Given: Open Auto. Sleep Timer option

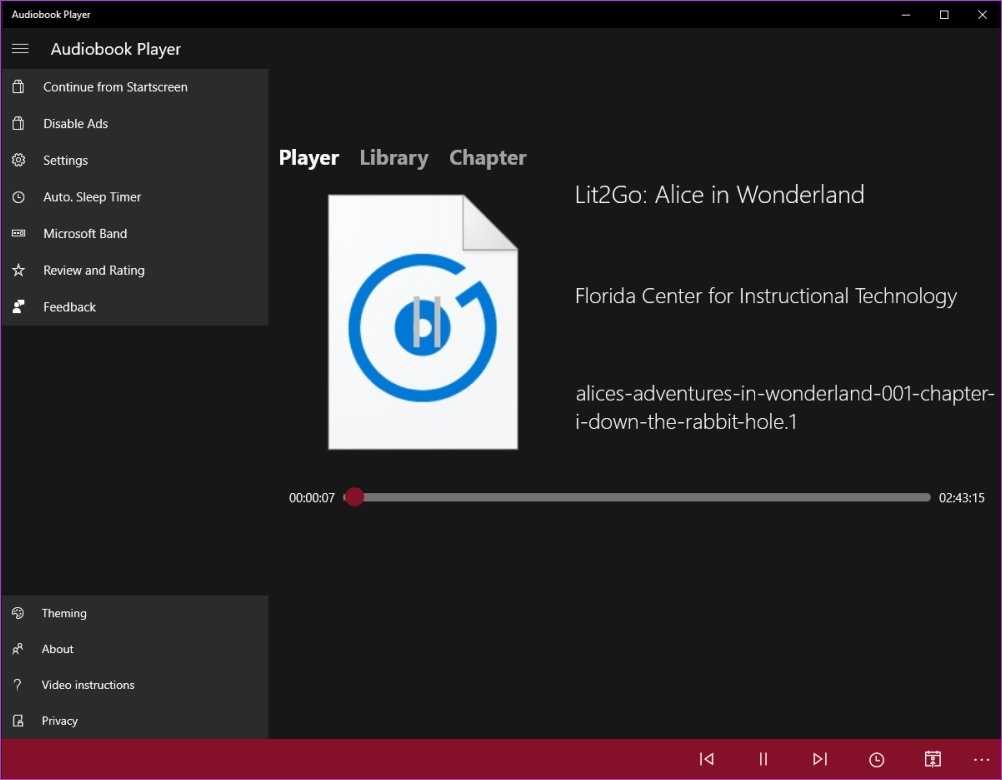Looking at the screenshot, I should [x=92, y=197].
